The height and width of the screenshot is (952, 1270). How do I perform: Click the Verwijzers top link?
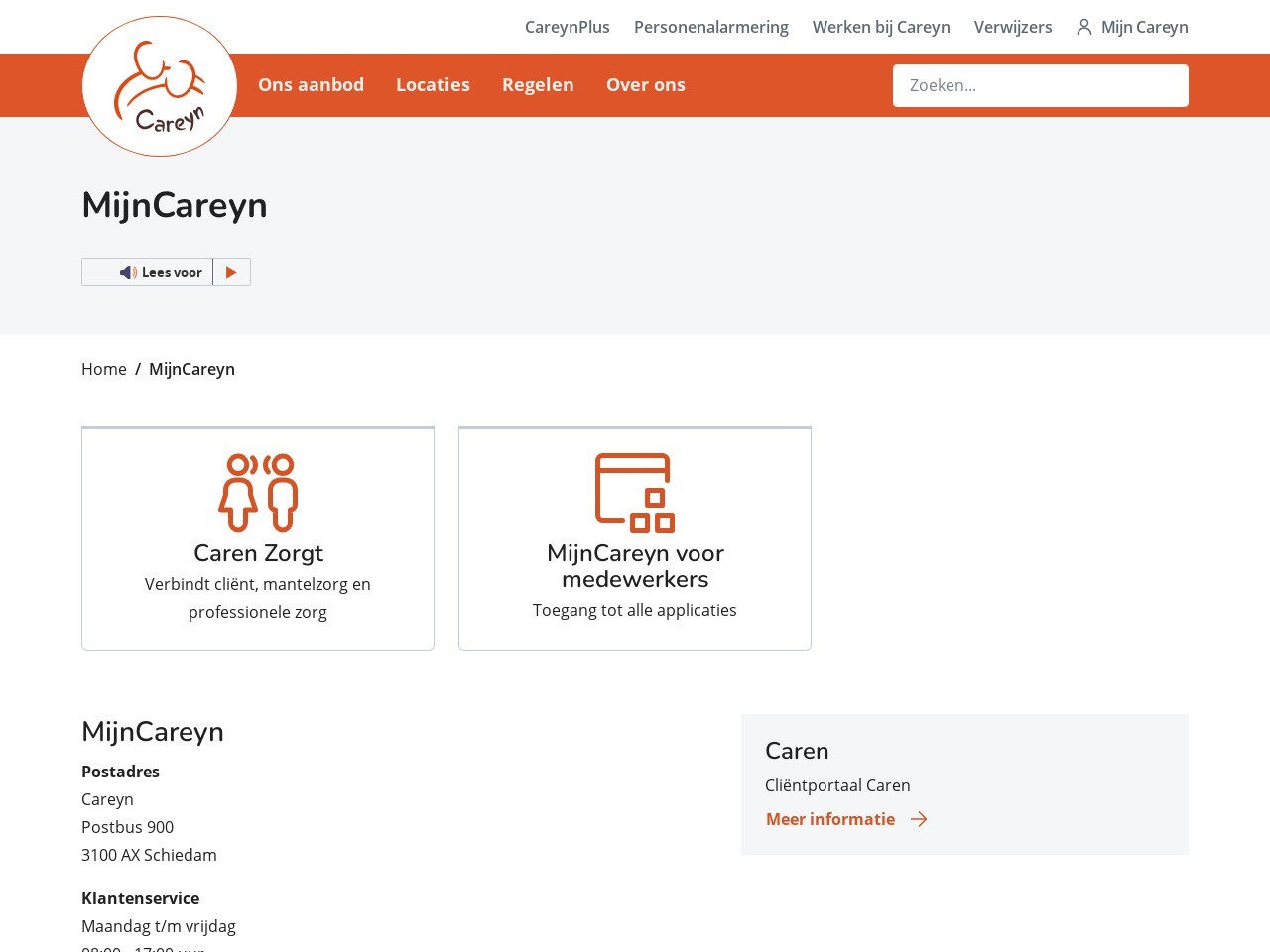pyautogui.click(x=1012, y=27)
